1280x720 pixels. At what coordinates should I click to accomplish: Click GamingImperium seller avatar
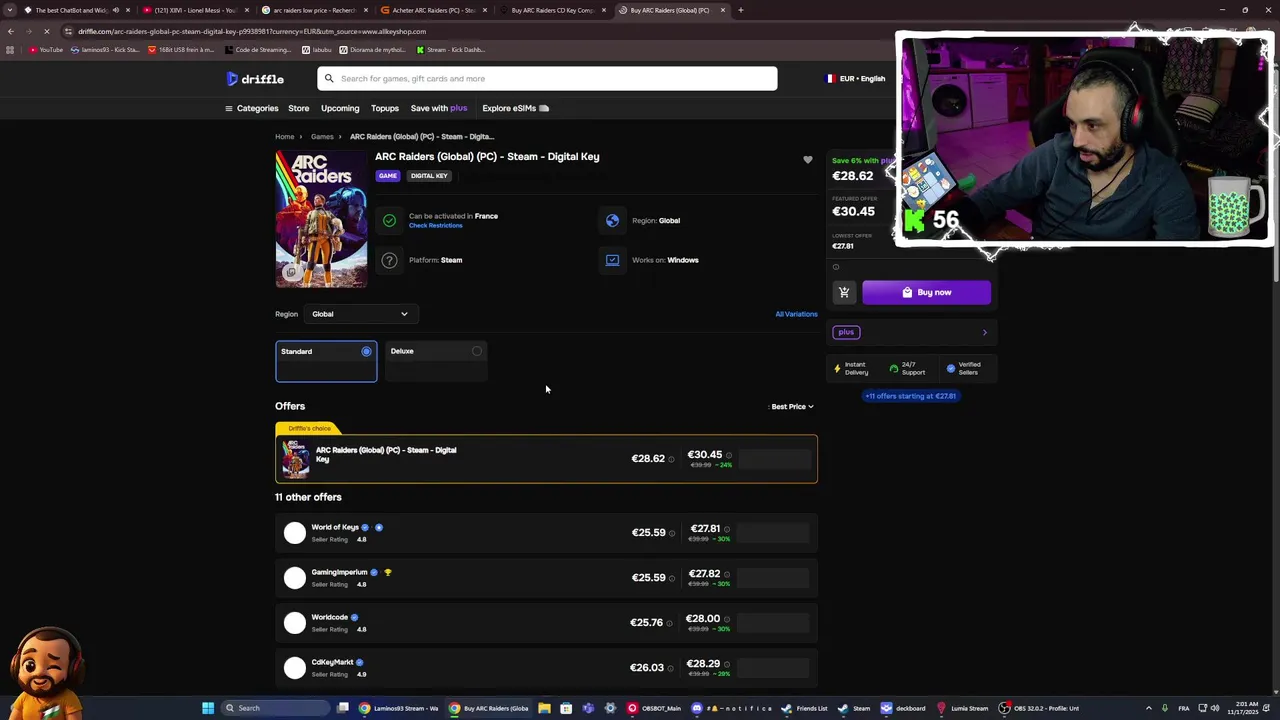[295, 578]
